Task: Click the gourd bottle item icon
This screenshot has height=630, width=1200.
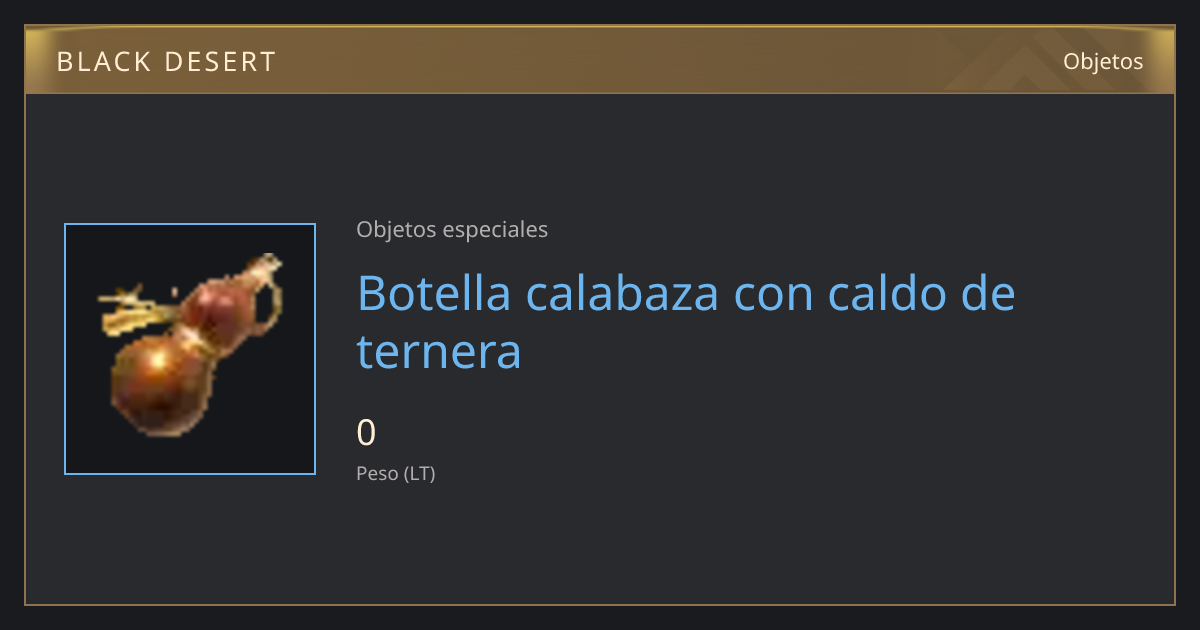Action: (190, 349)
